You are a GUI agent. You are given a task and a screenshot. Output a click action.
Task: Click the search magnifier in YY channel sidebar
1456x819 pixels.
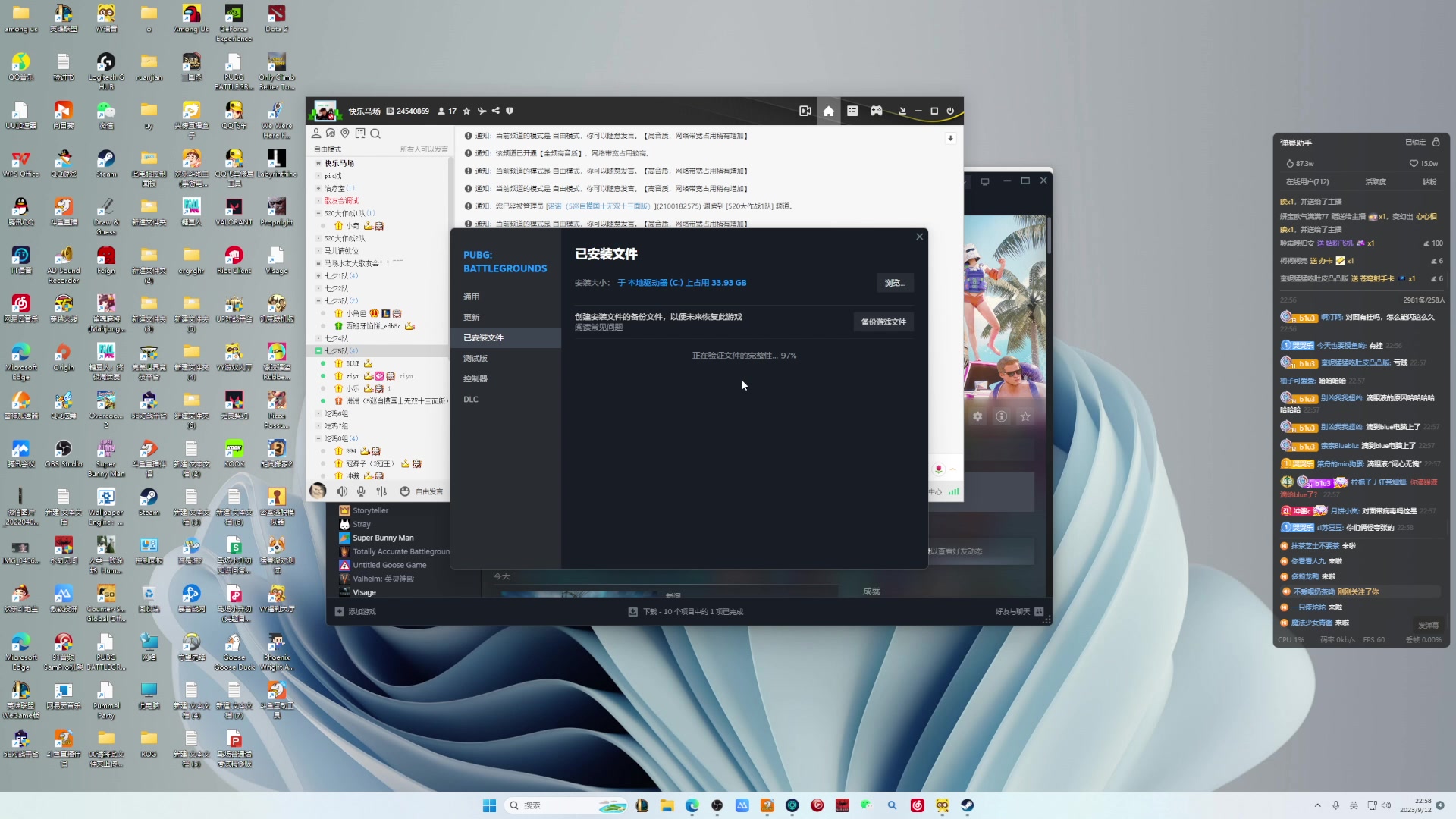coord(375,133)
